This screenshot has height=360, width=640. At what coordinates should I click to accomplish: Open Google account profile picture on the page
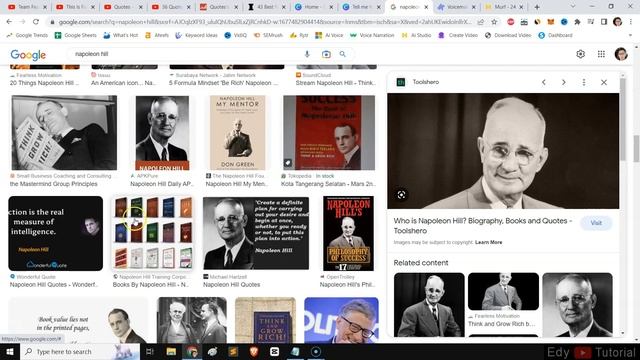click(x=621, y=54)
